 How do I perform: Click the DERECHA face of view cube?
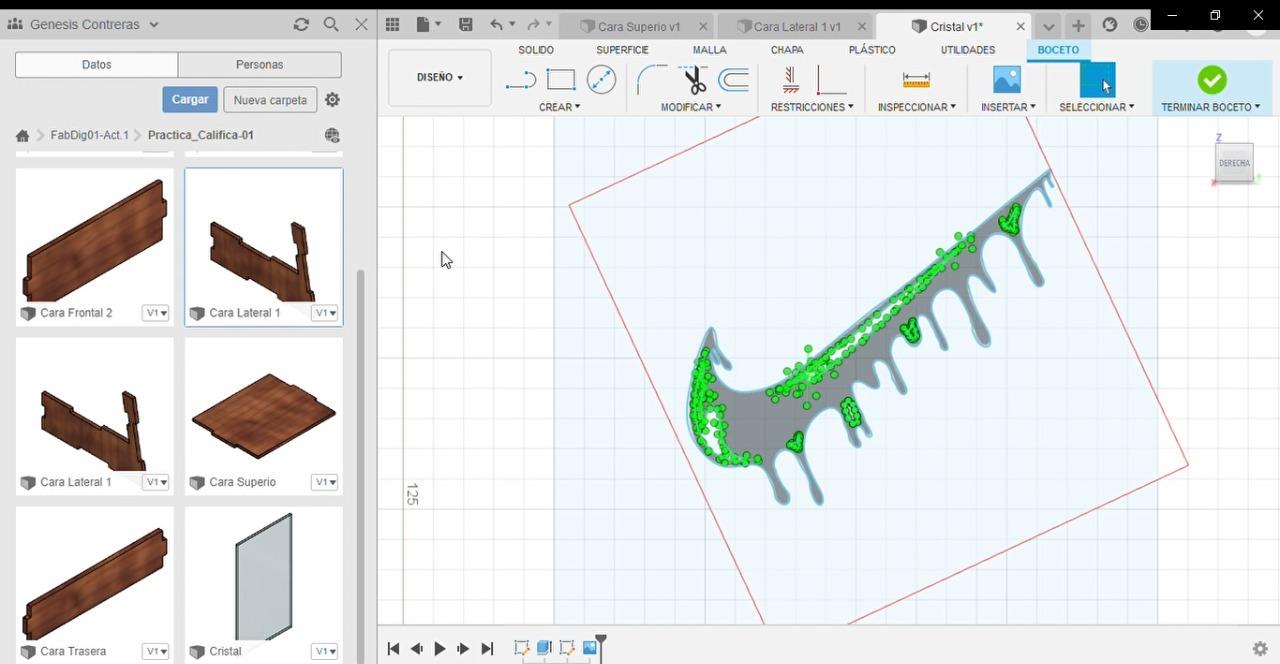click(x=1234, y=163)
